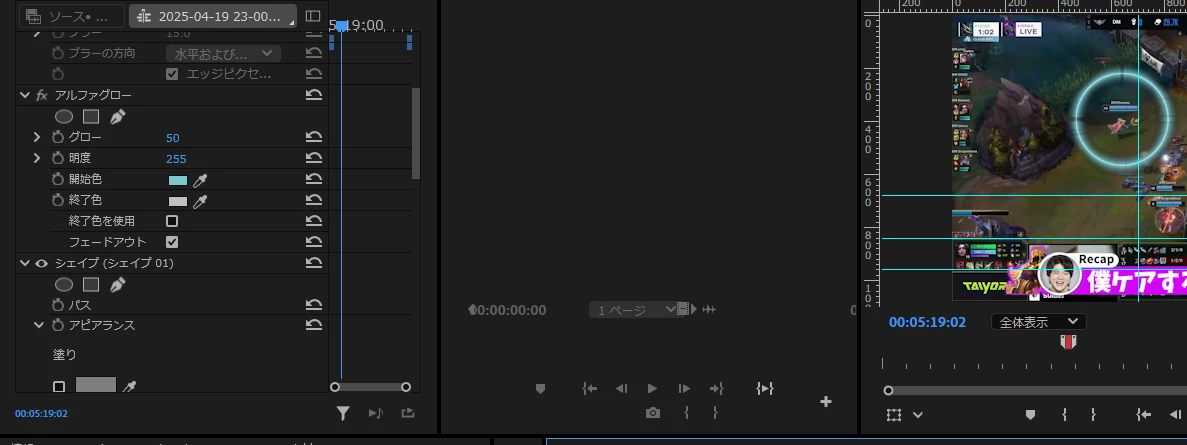Step back one frame in source monitor
The height and width of the screenshot is (445, 1187).
(622, 389)
